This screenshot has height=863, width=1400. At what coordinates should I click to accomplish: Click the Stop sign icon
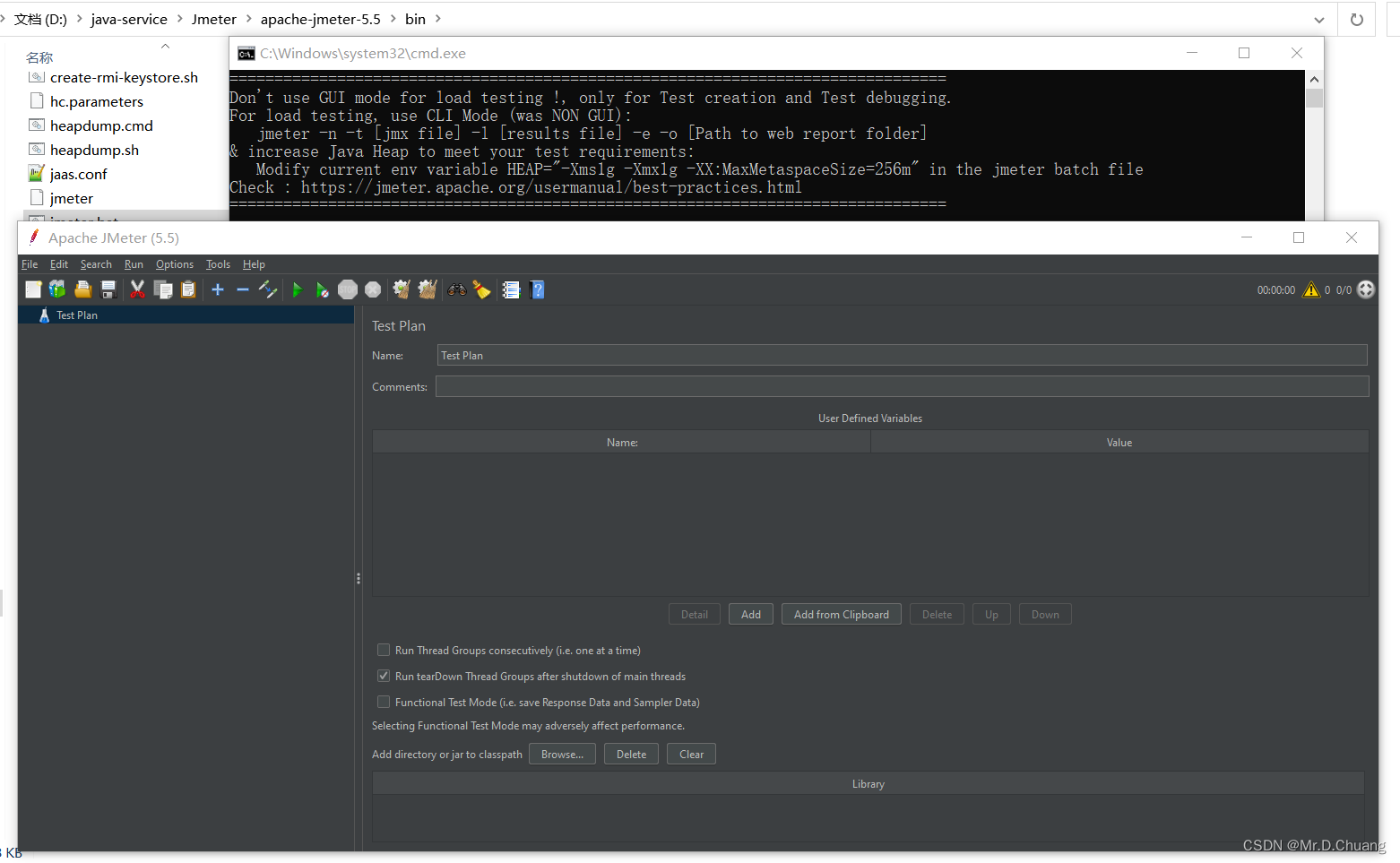(x=348, y=289)
